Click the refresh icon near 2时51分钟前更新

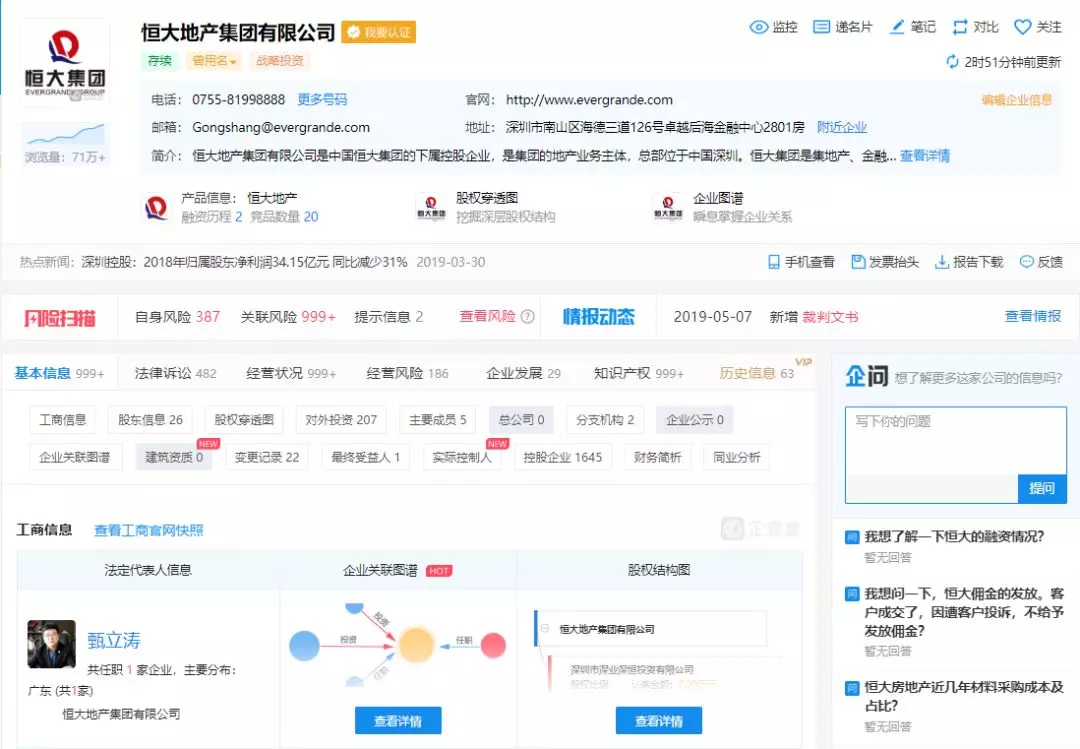(x=951, y=61)
